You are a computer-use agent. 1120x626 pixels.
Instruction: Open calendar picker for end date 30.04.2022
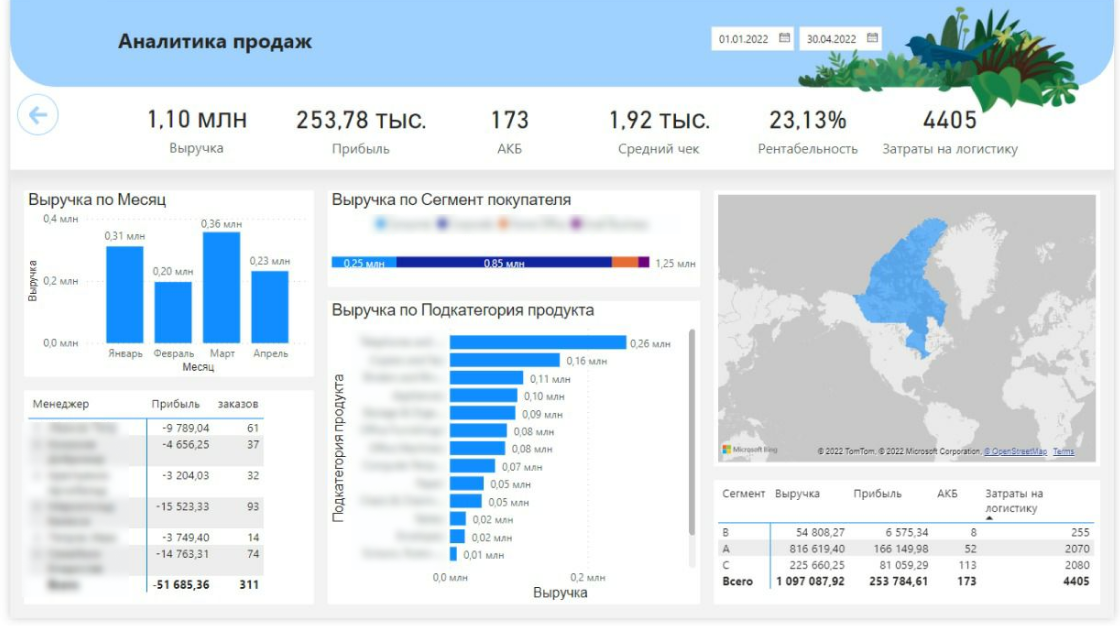(x=872, y=38)
